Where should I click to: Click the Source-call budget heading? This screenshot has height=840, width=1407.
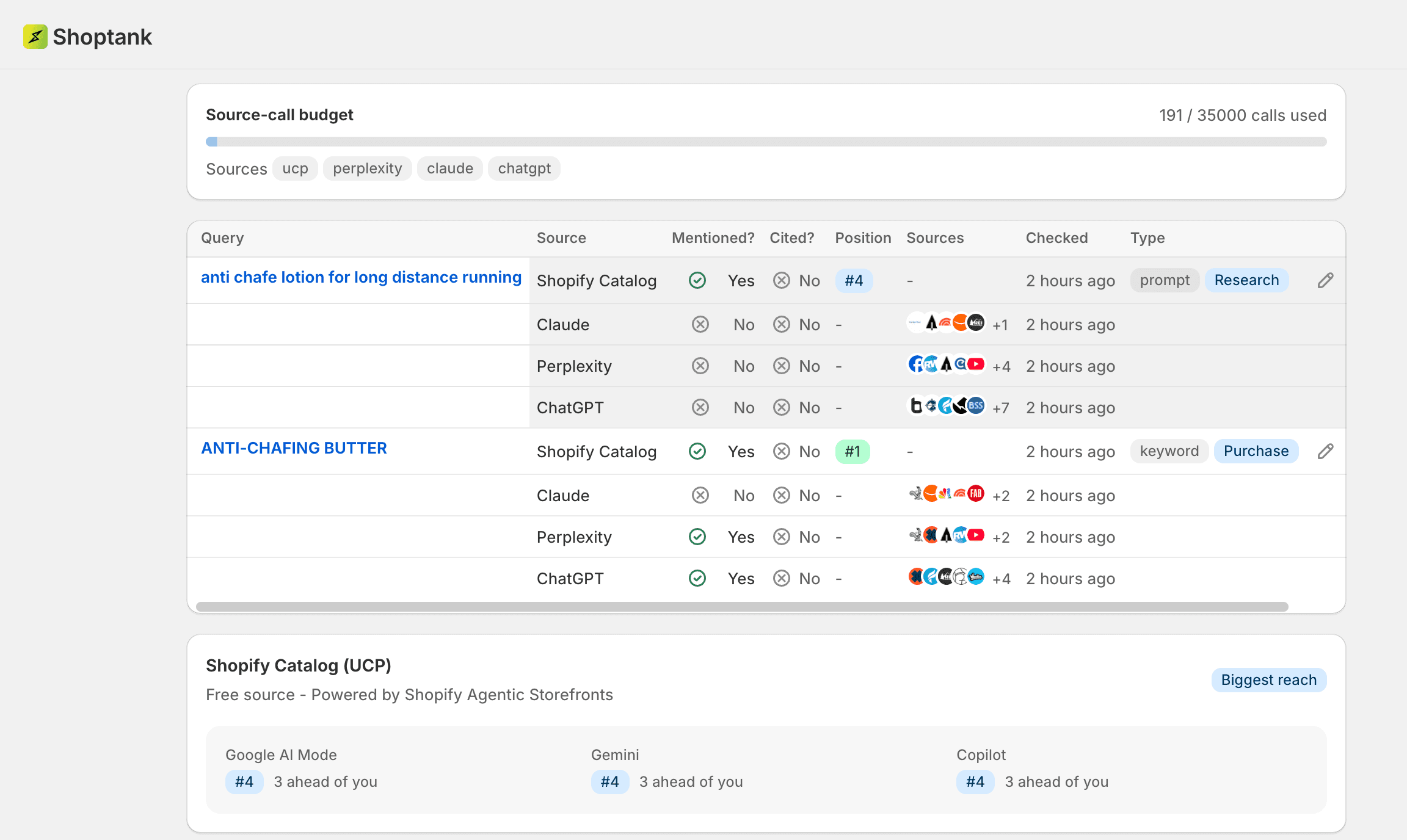click(x=280, y=115)
